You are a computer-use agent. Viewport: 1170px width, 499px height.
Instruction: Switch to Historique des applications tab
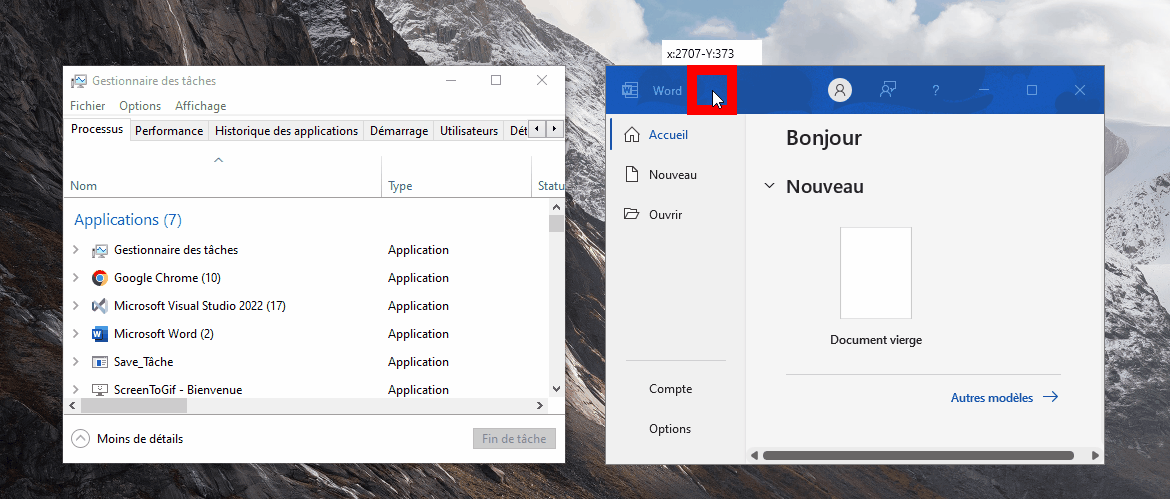coord(287,131)
